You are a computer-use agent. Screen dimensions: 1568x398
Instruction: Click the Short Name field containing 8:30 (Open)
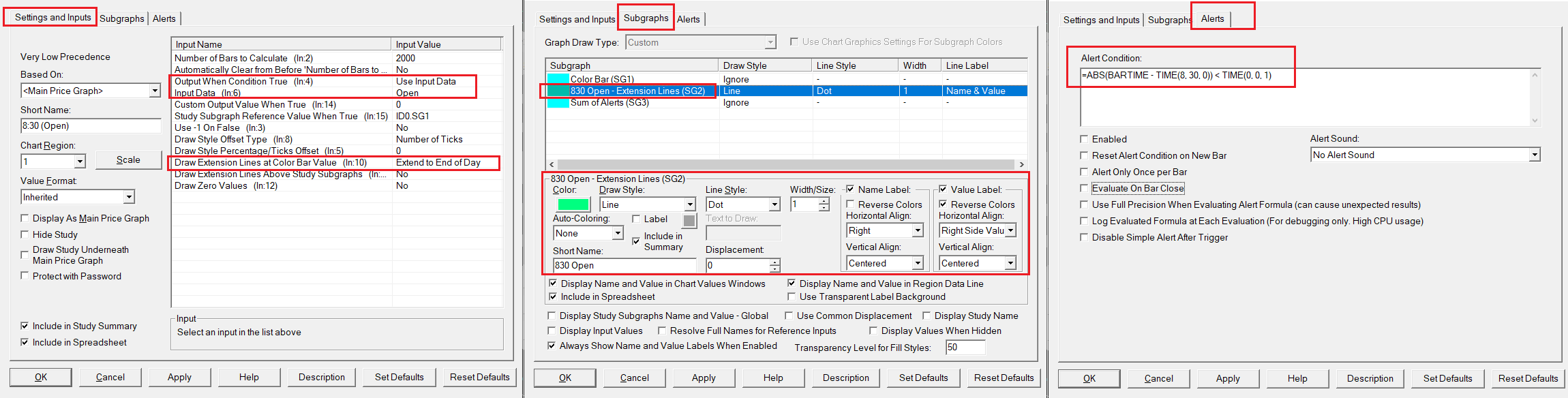point(90,125)
